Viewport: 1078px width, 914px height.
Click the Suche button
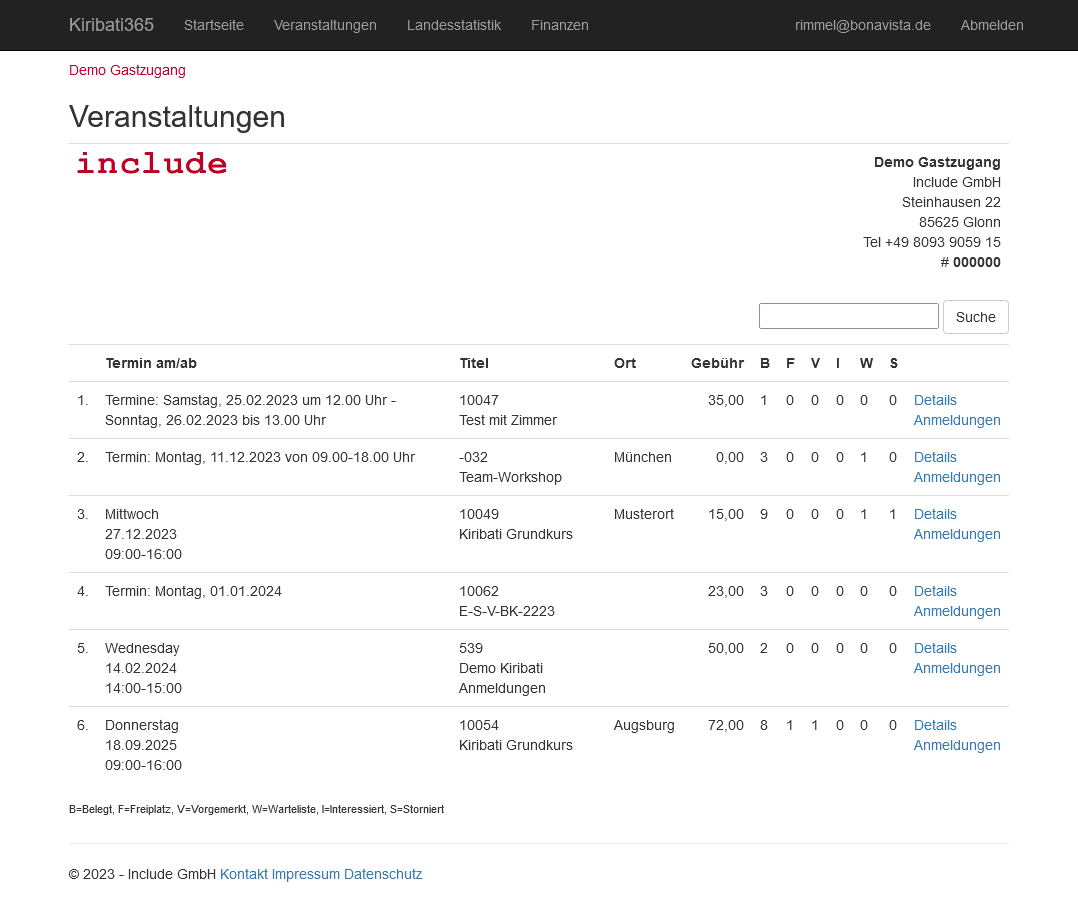976,317
